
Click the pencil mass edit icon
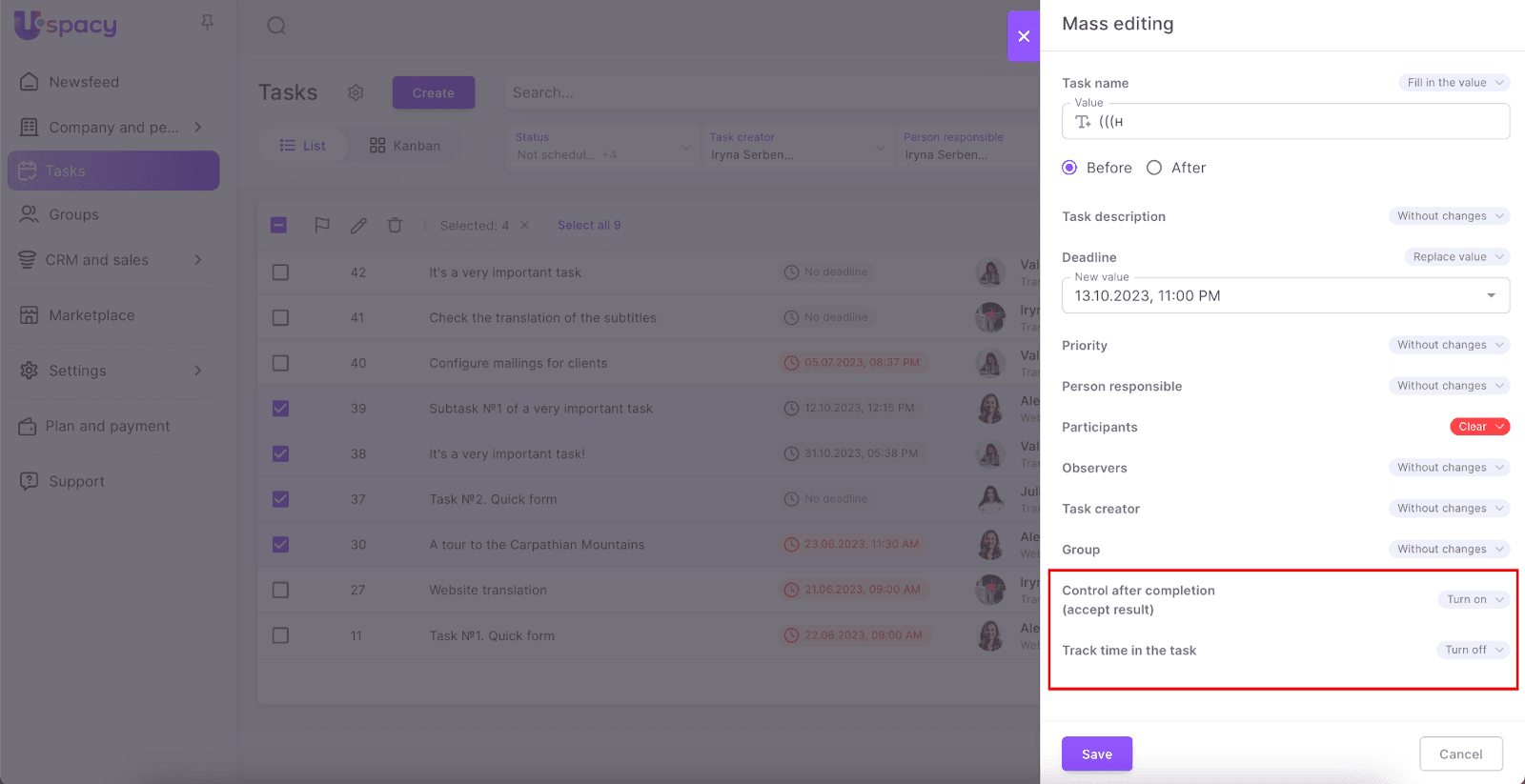click(358, 226)
